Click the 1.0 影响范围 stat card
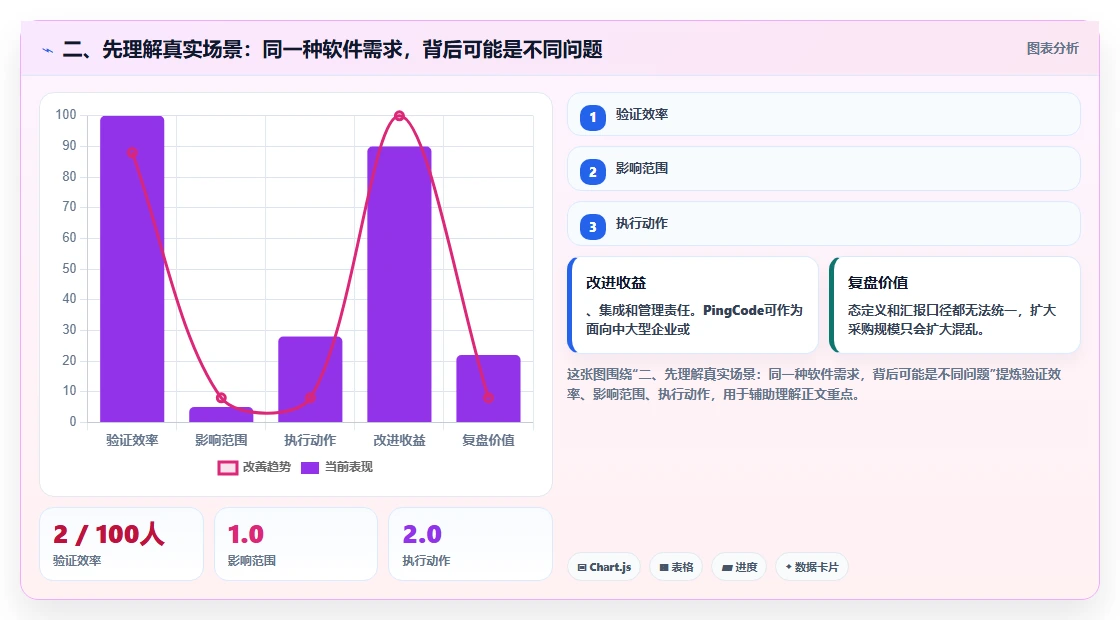Screen dimensions: 1120x620 coord(296,544)
